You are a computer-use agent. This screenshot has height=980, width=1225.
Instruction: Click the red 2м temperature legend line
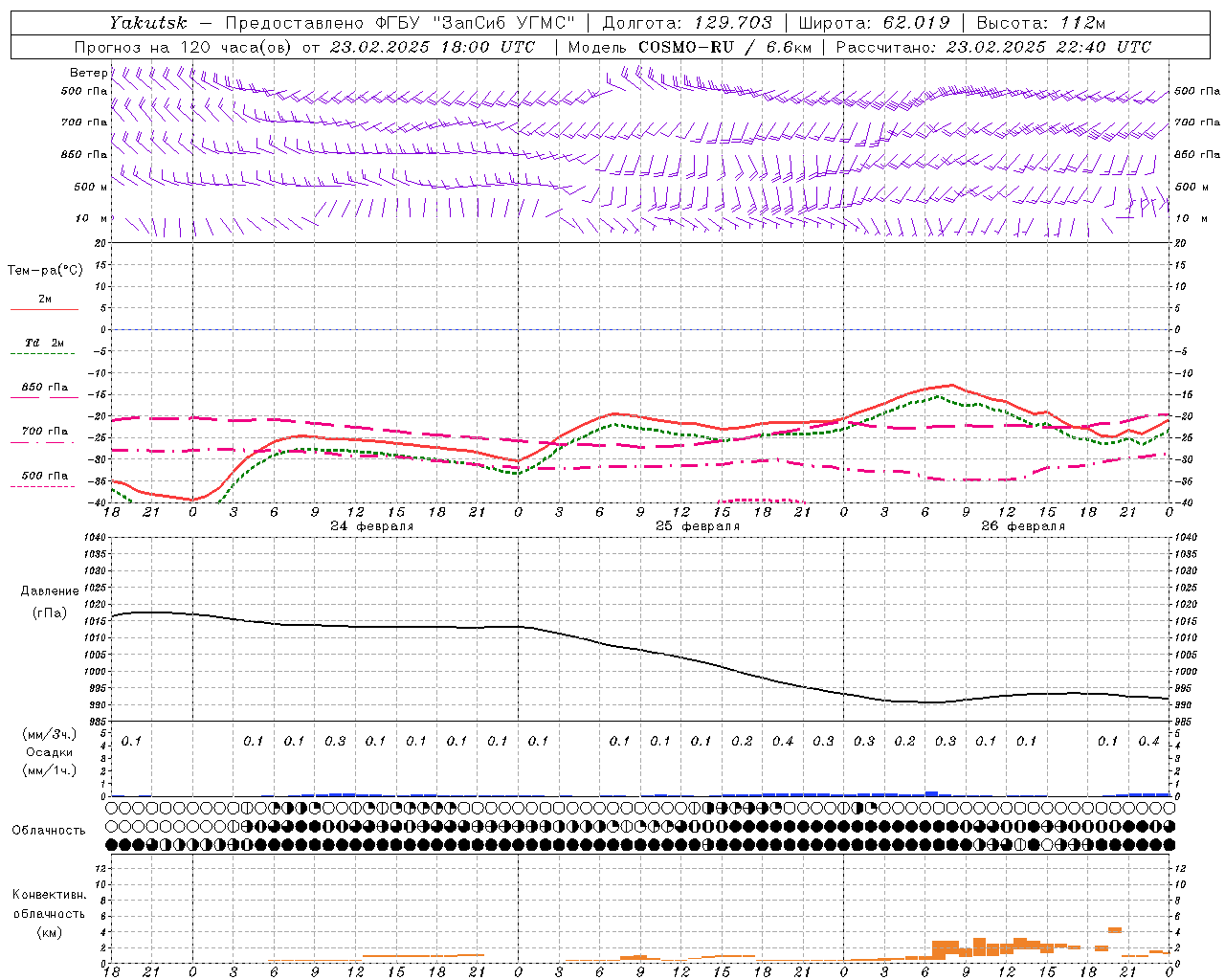point(44,310)
